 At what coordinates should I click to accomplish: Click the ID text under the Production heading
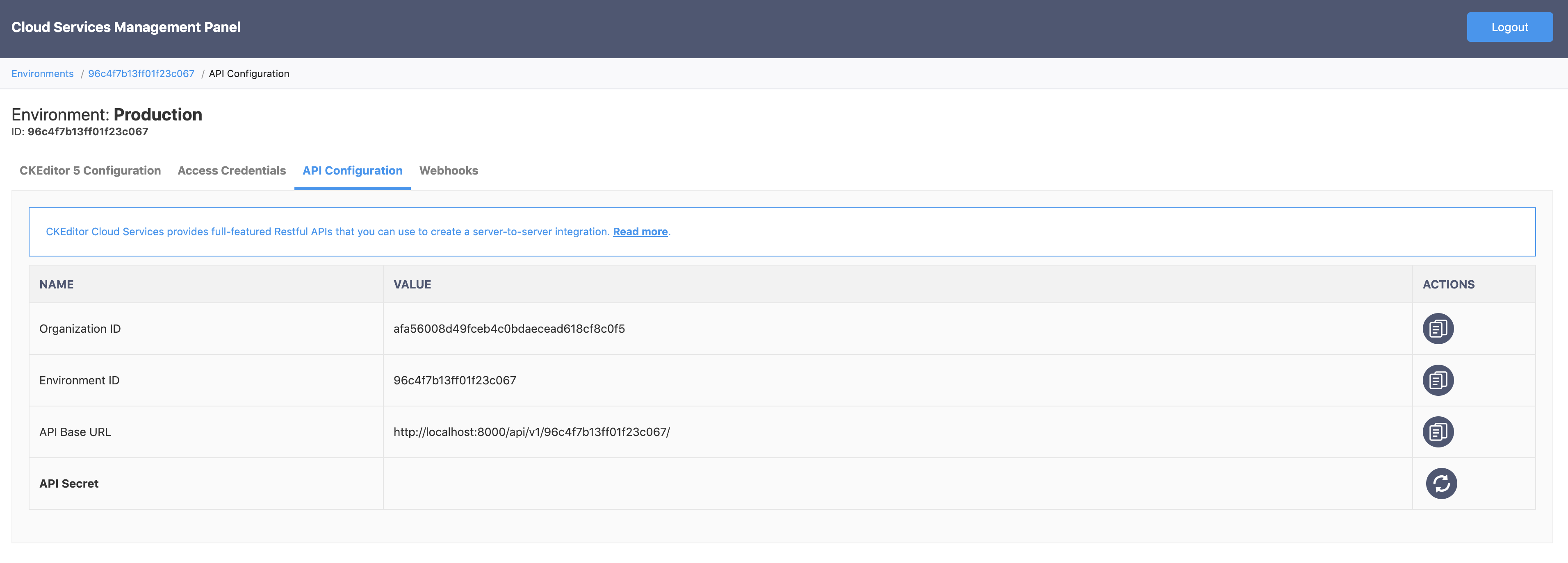(80, 132)
